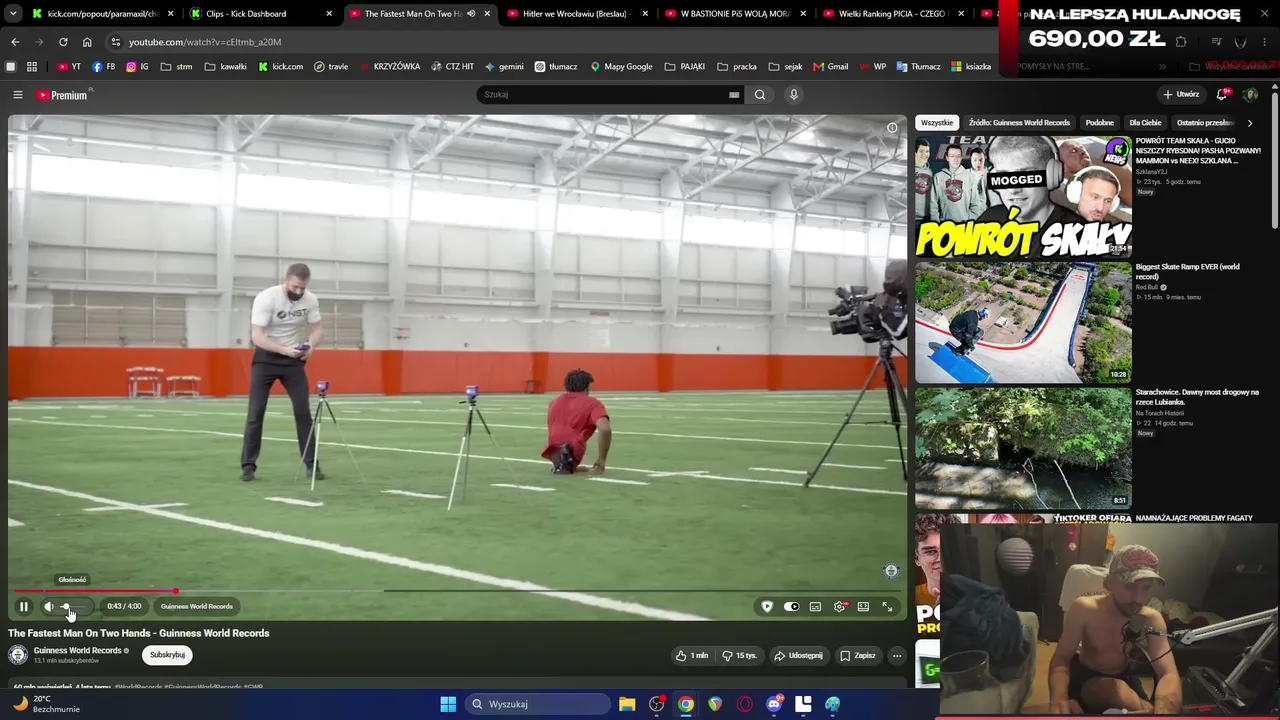This screenshot has height=720, width=1280.
Task: Click the youtube.com address bar URL
Action: 205,42
